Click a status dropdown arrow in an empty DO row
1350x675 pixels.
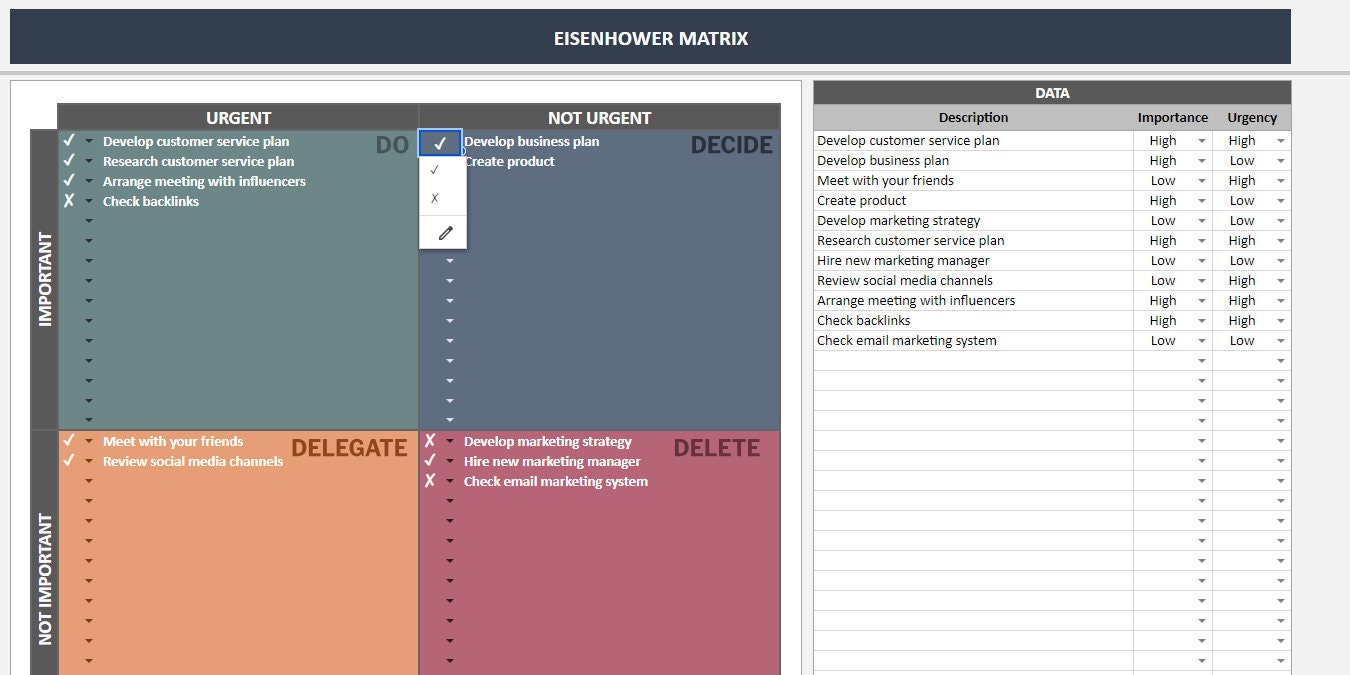[x=88, y=240]
